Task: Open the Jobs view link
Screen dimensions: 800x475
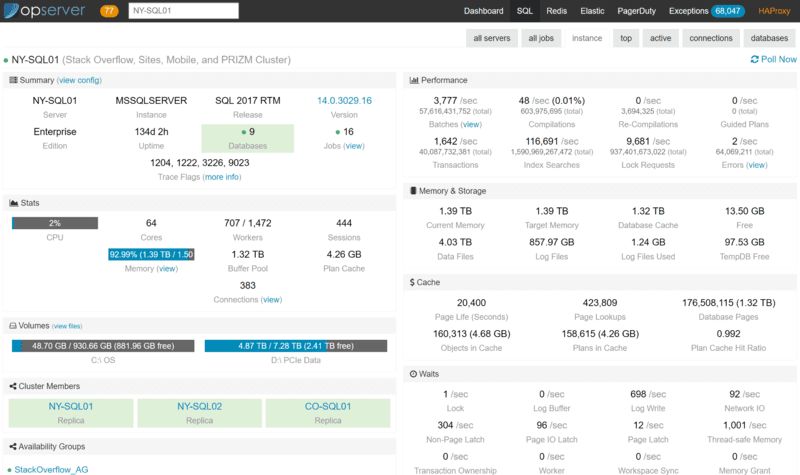Action: [354, 146]
